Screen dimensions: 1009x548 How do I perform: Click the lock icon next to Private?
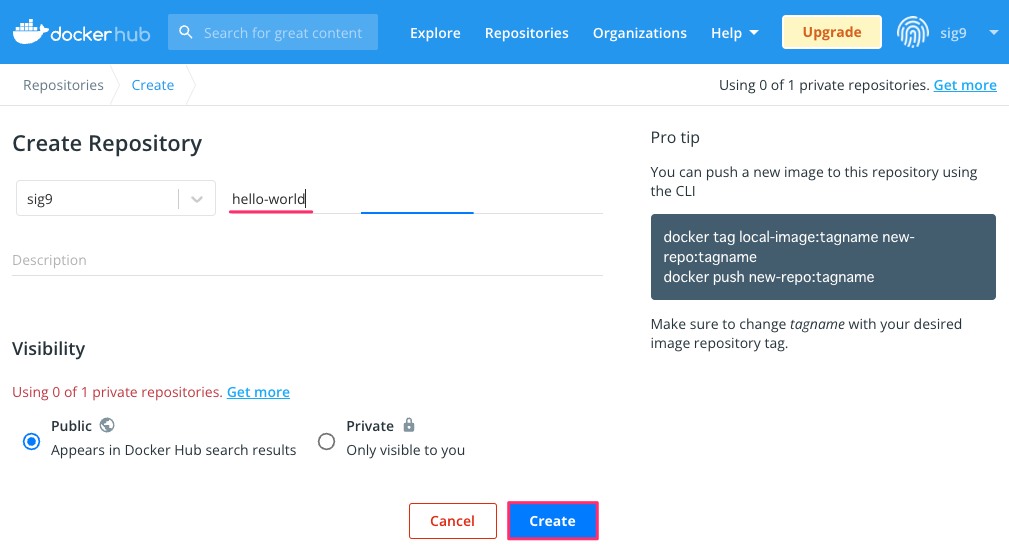pos(409,425)
